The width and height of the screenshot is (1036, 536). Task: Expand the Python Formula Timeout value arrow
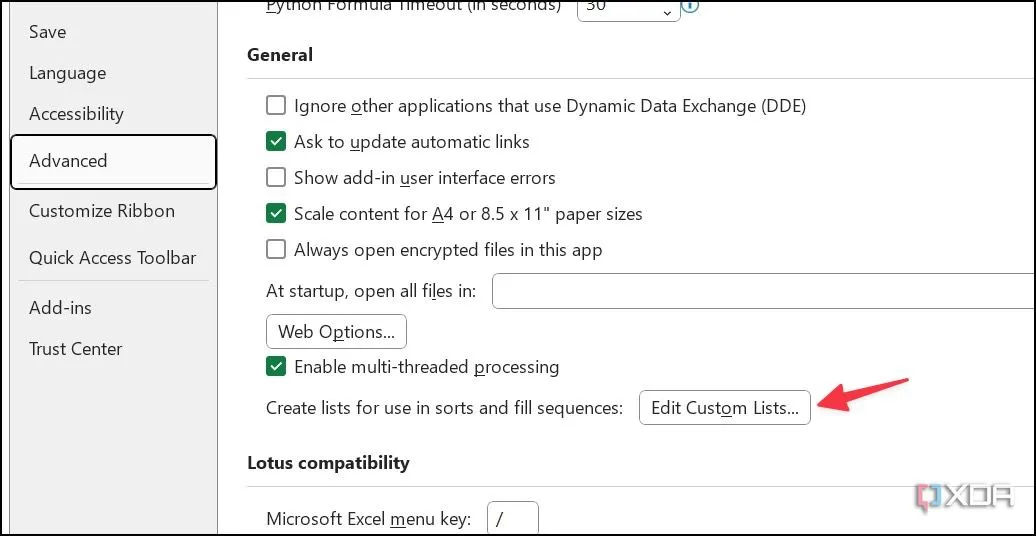coord(666,11)
